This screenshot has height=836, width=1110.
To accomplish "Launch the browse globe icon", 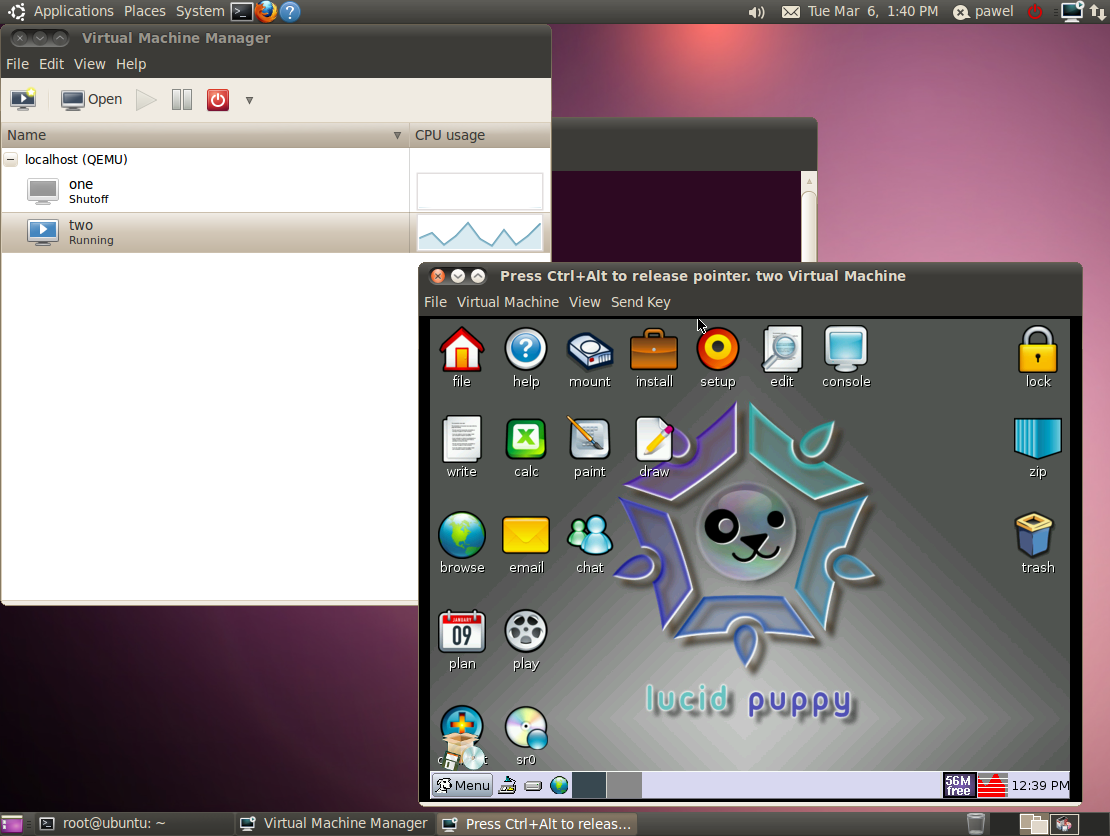I will pyautogui.click(x=461, y=543).
